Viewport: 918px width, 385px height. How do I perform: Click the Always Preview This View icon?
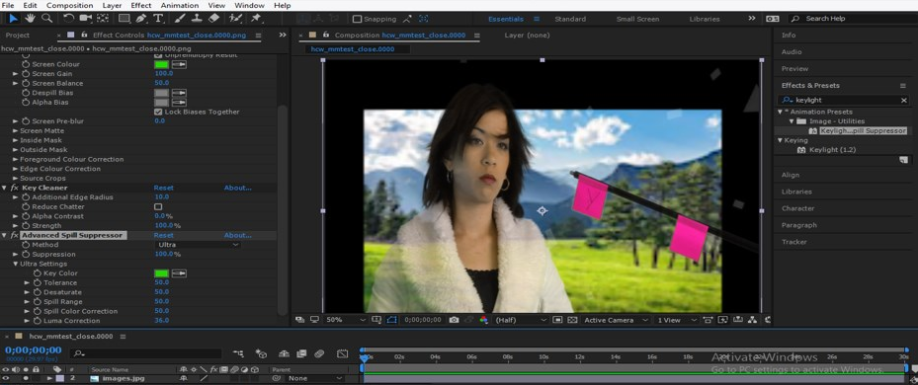(300, 320)
